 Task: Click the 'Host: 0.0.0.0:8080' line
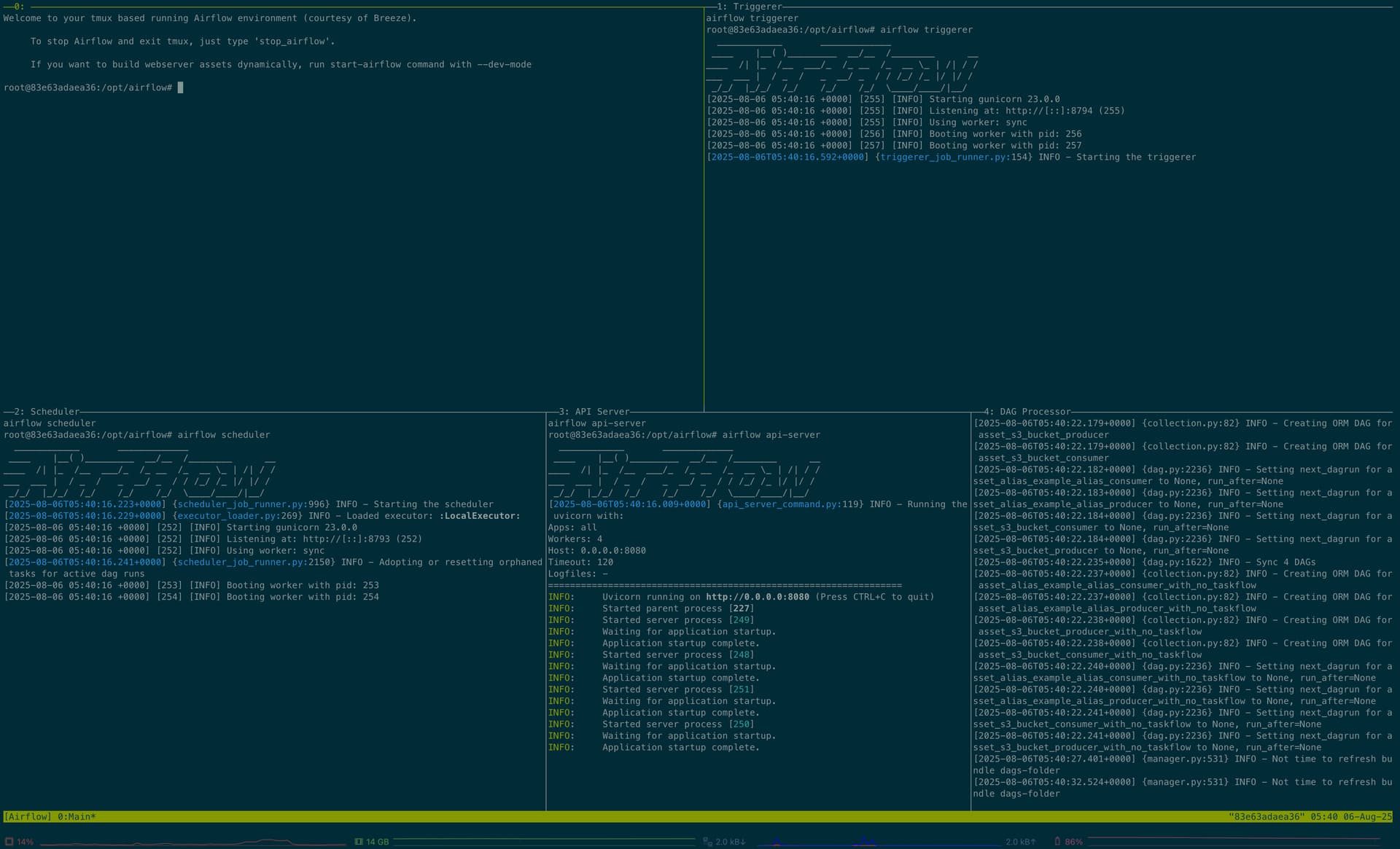pyautogui.click(x=597, y=551)
